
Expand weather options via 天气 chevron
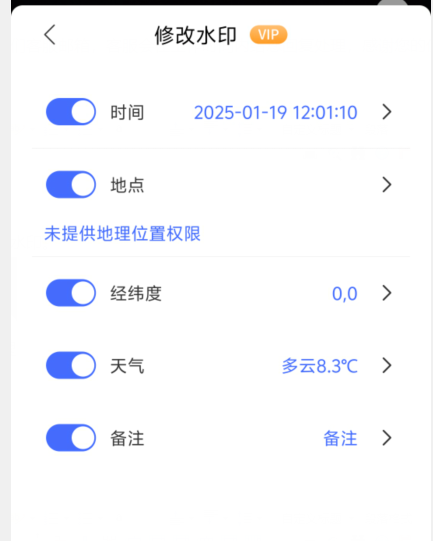click(x=387, y=365)
